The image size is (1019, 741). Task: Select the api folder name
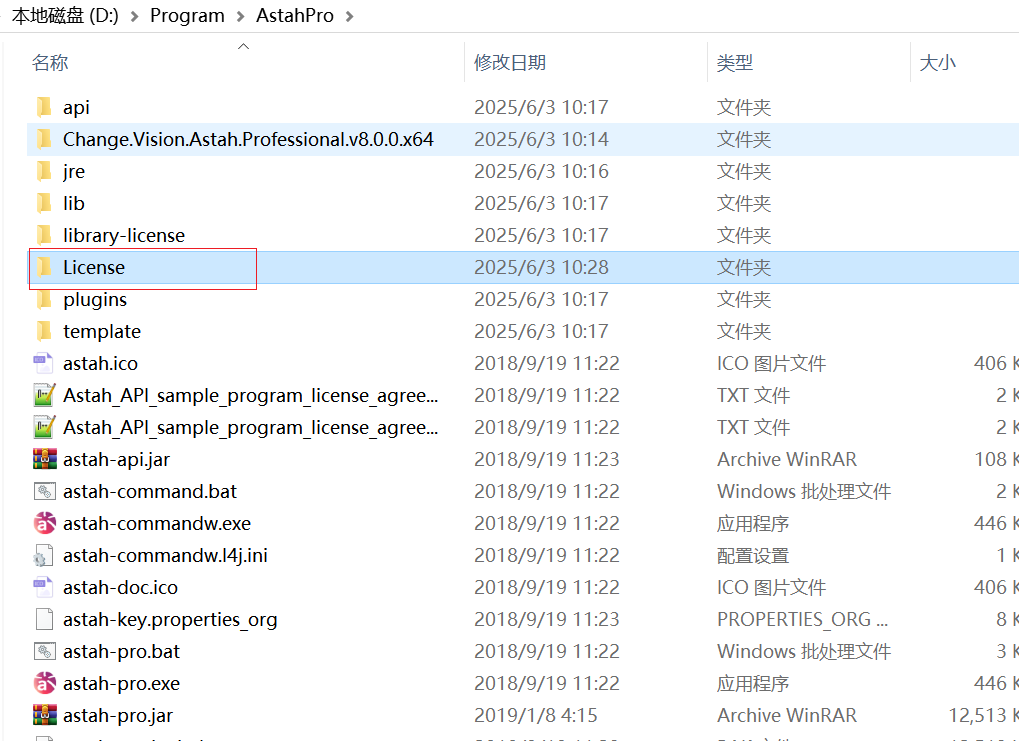coord(76,107)
